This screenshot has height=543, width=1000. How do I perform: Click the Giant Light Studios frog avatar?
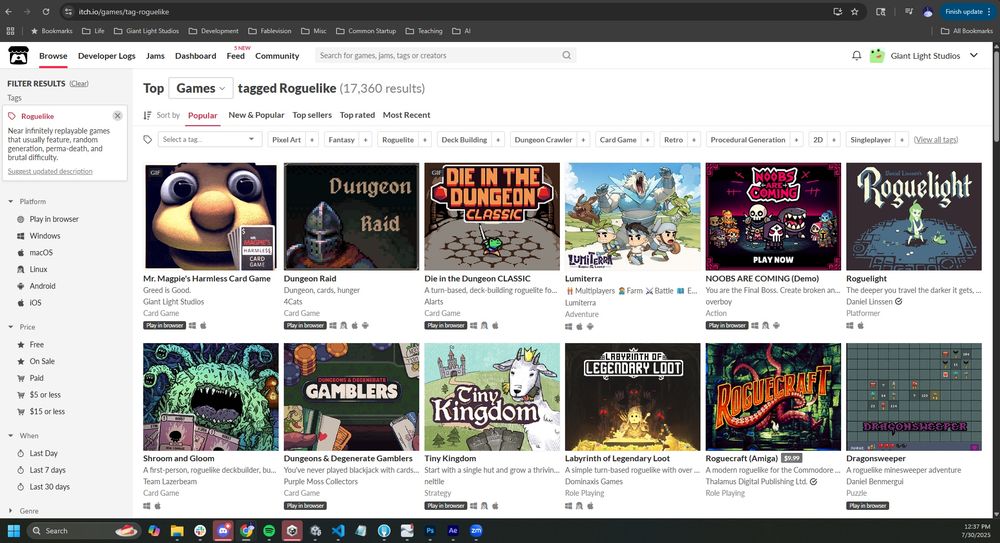tap(877, 56)
